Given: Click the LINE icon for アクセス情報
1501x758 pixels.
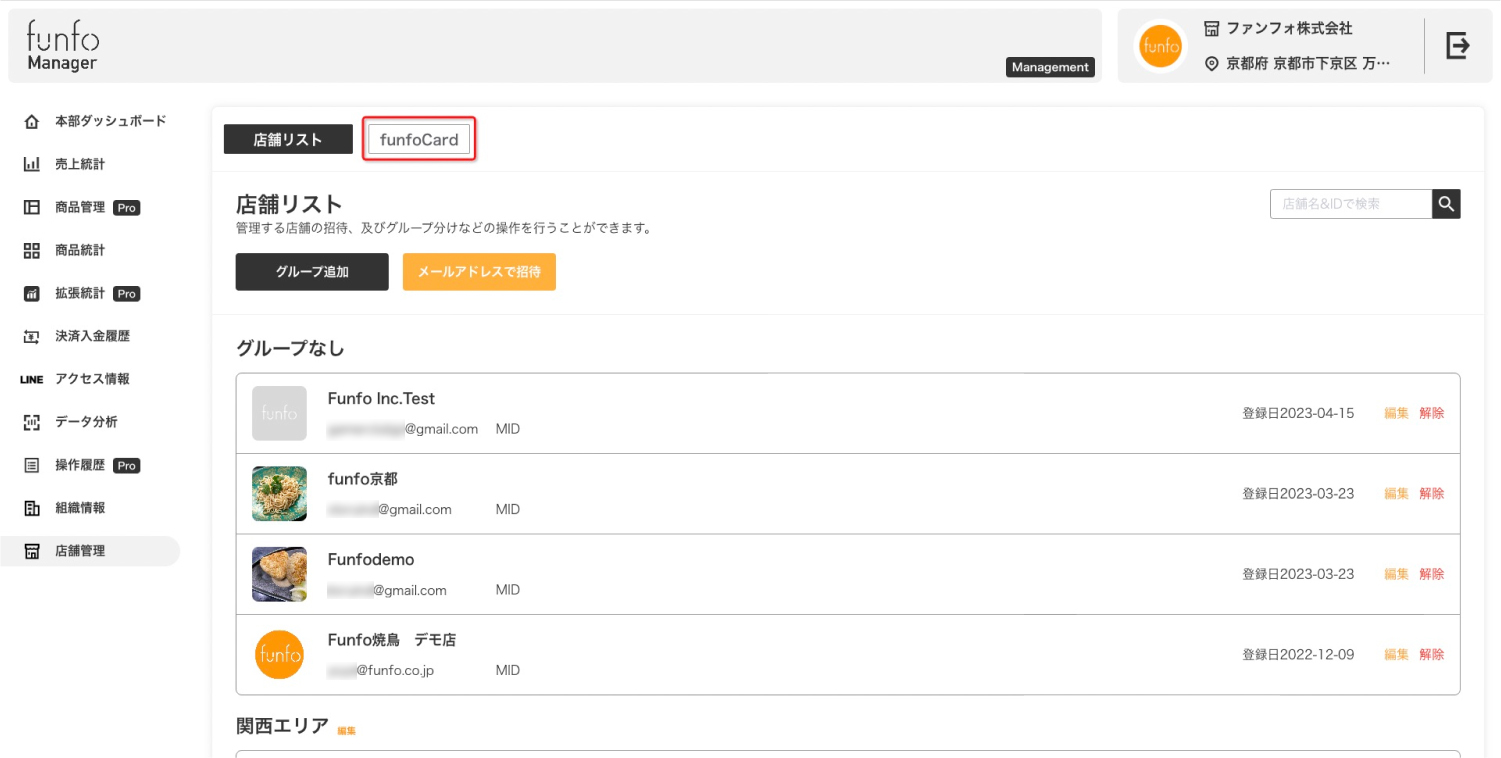Looking at the screenshot, I should pyautogui.click(x=32, y=379).
